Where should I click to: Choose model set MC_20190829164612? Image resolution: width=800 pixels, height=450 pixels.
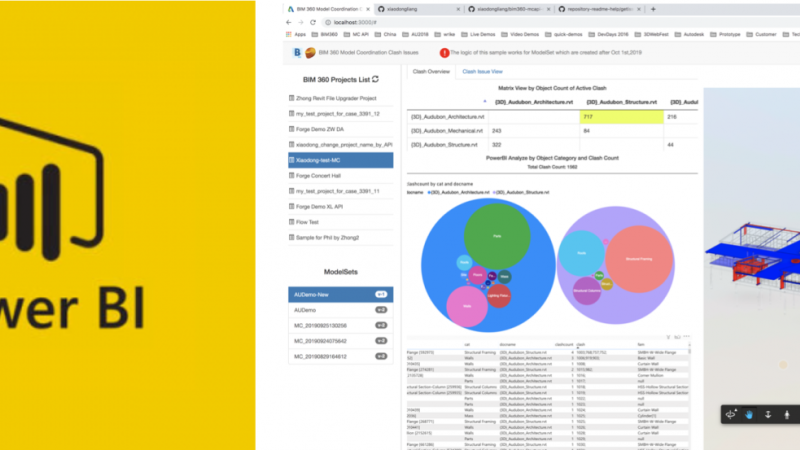pos(341,356)
